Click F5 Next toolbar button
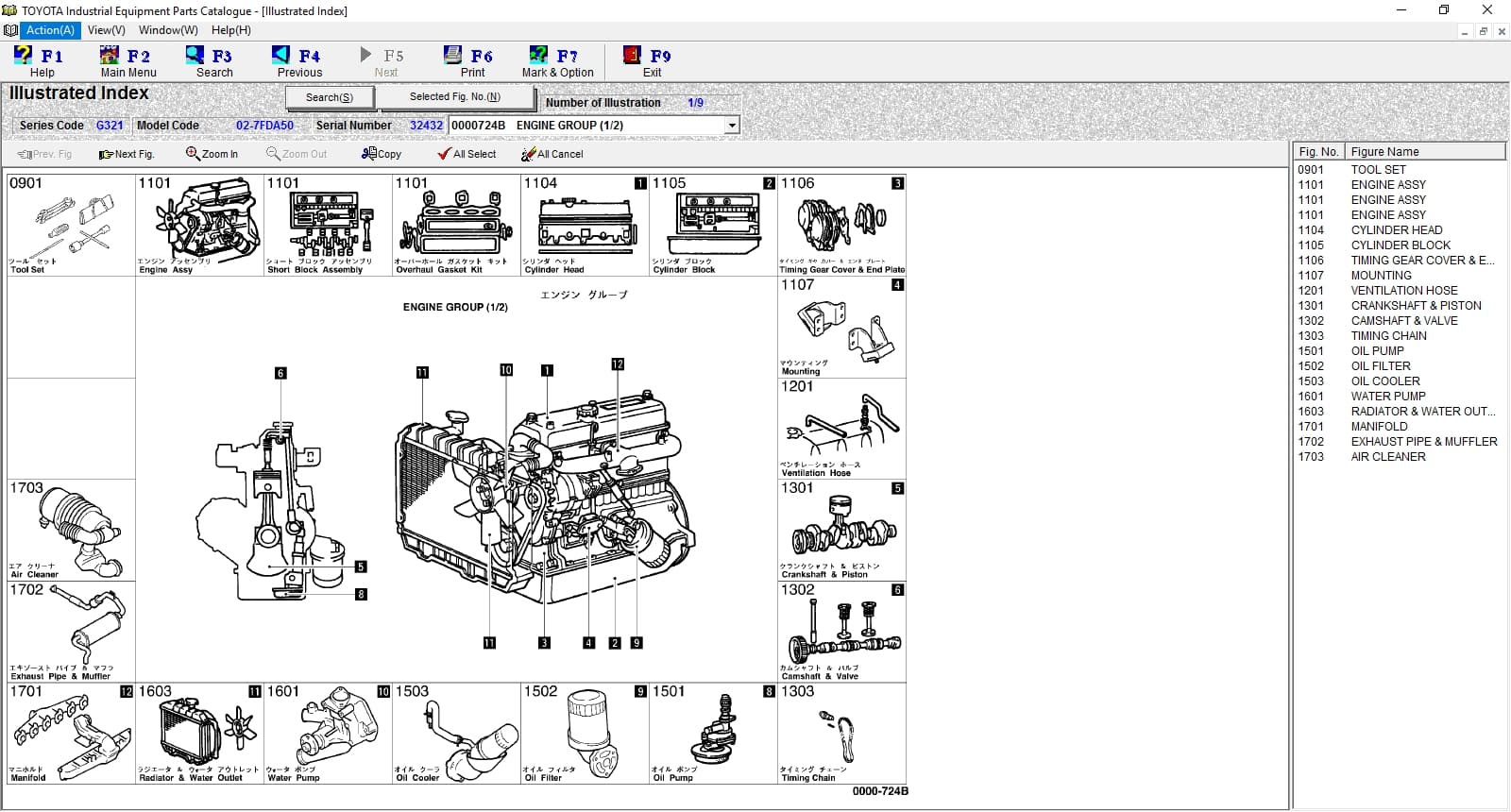The height and width of the screenshot is (812, 1511). coord(385,62)
